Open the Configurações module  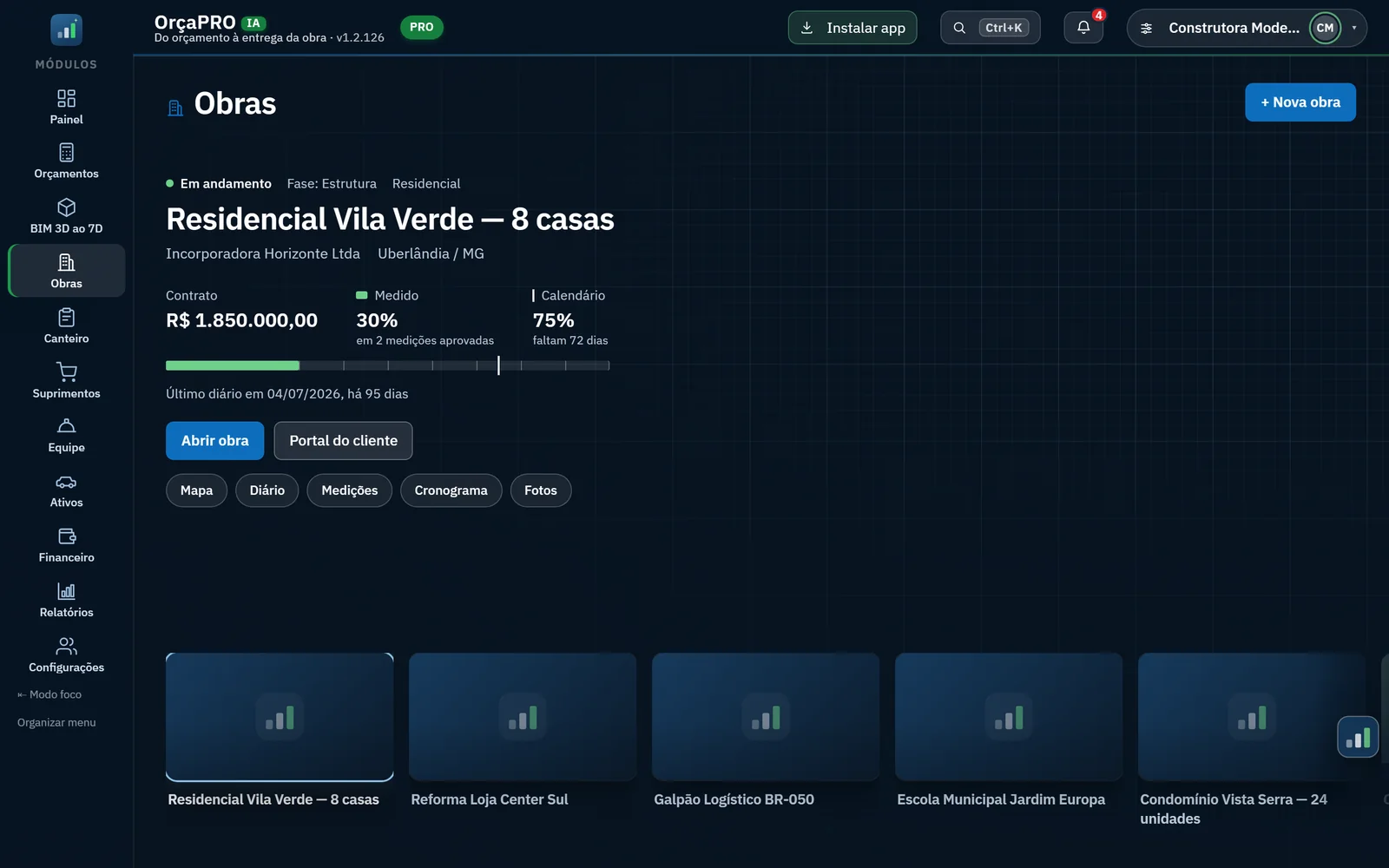click(66, 654)
